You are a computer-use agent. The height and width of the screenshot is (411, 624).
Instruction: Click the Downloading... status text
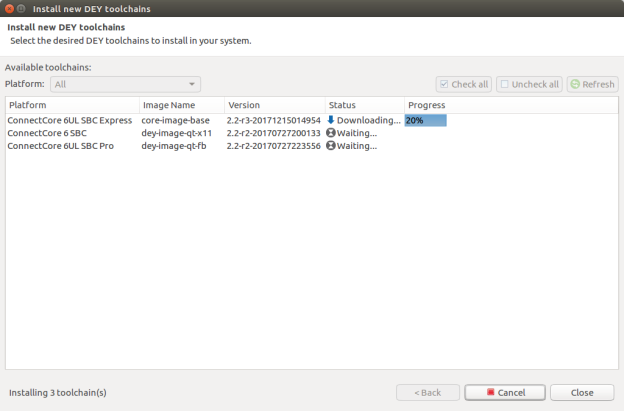[x=369, y=120]
